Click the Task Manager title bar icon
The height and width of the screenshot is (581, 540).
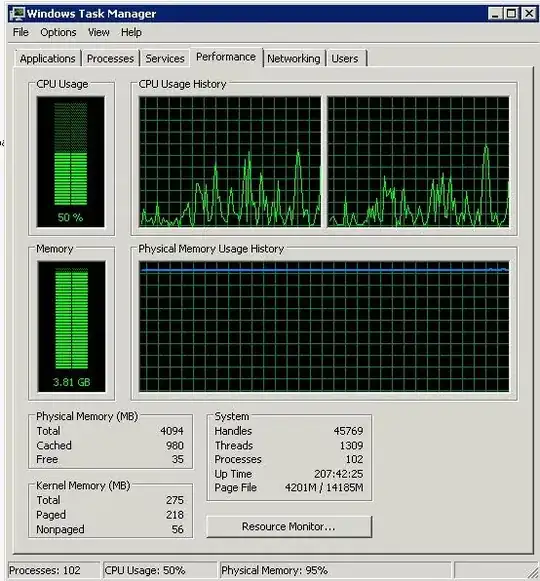(x=17, y=14)
